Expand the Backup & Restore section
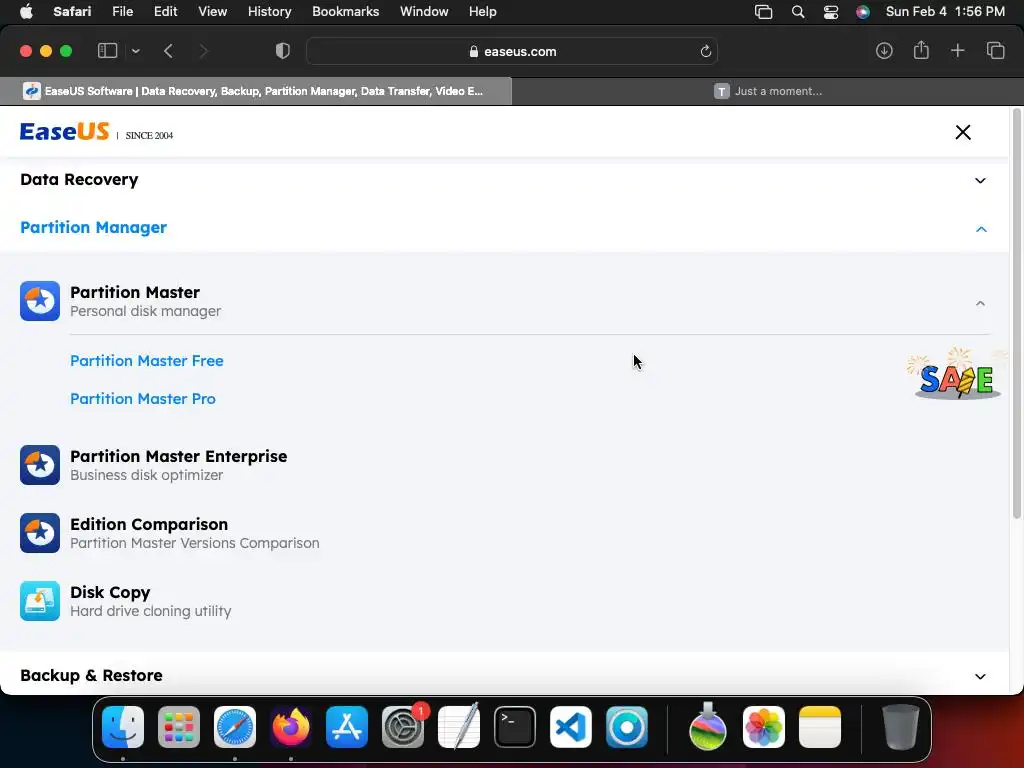This screenshot has height=768, width=1024. point(980,676)
